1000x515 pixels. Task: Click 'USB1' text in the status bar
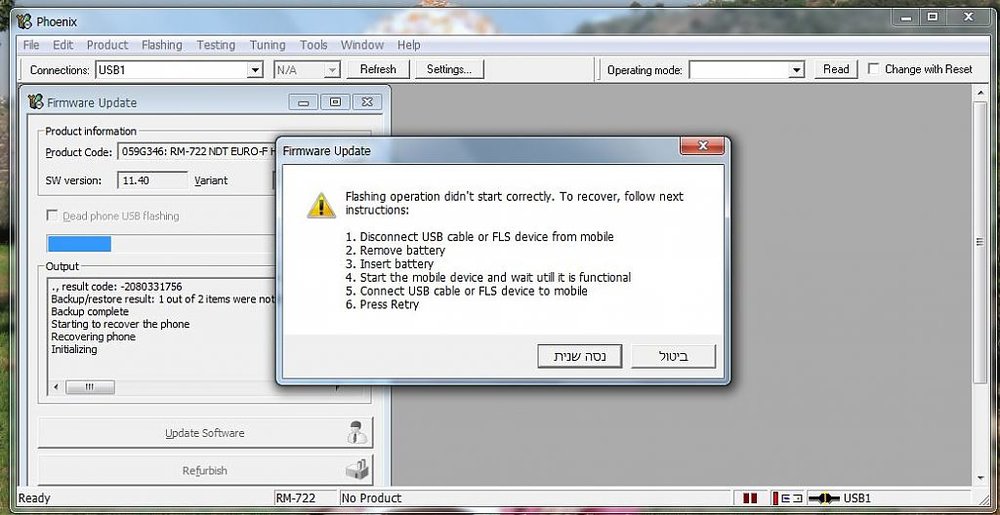(x=857, y=498)
